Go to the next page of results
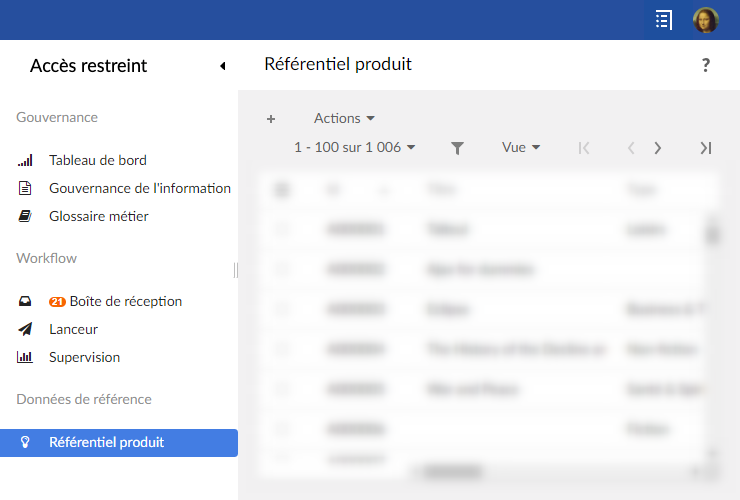 click(x=658, y=148)
